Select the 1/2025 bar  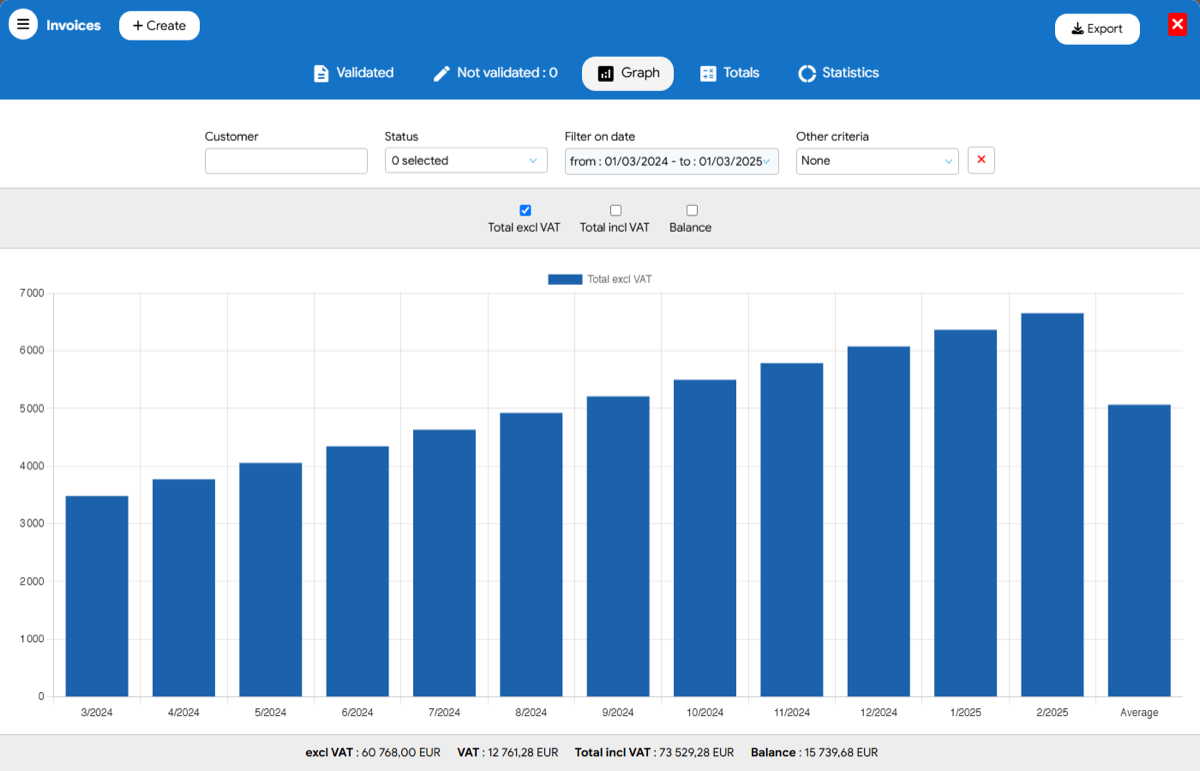click(x=966, y=513)
